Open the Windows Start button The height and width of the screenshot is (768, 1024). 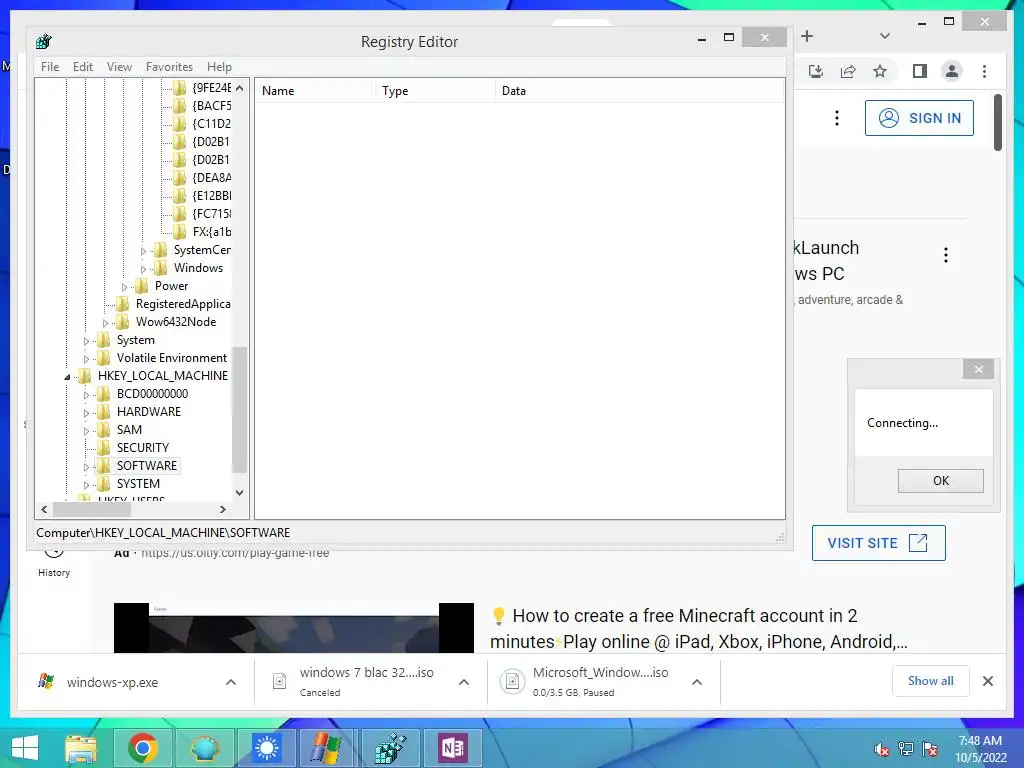25,748
